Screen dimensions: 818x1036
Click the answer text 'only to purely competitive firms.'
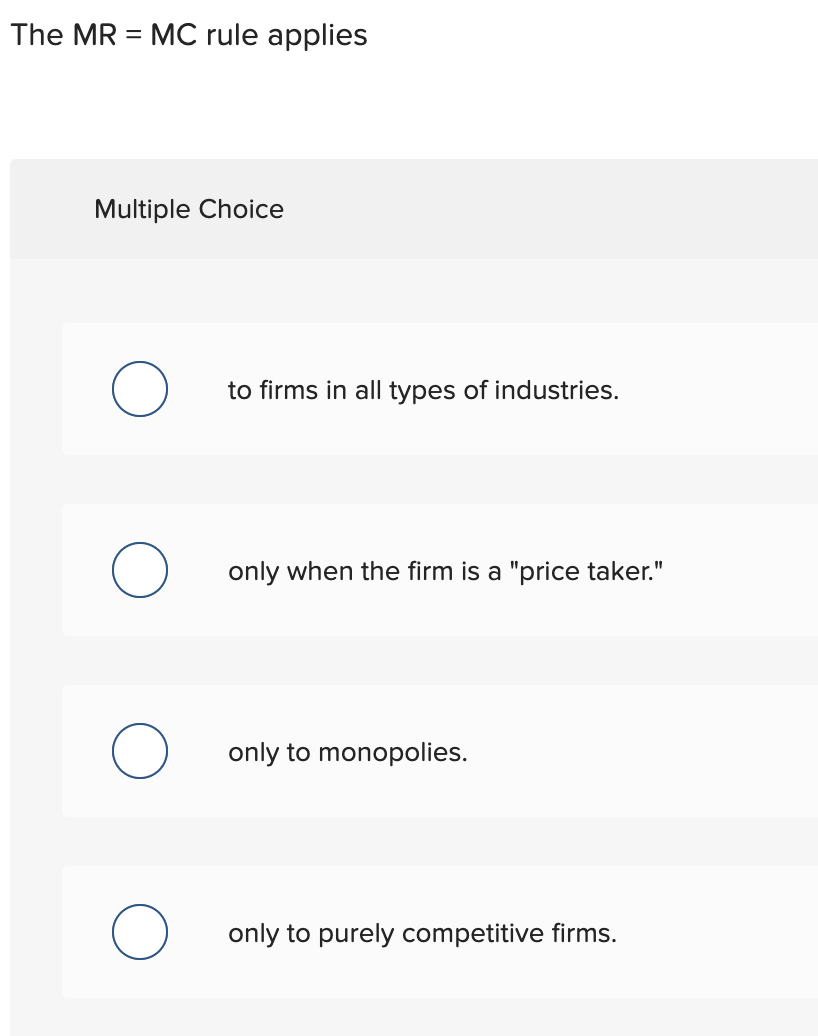pyautogui.click(x=421, y=934)
